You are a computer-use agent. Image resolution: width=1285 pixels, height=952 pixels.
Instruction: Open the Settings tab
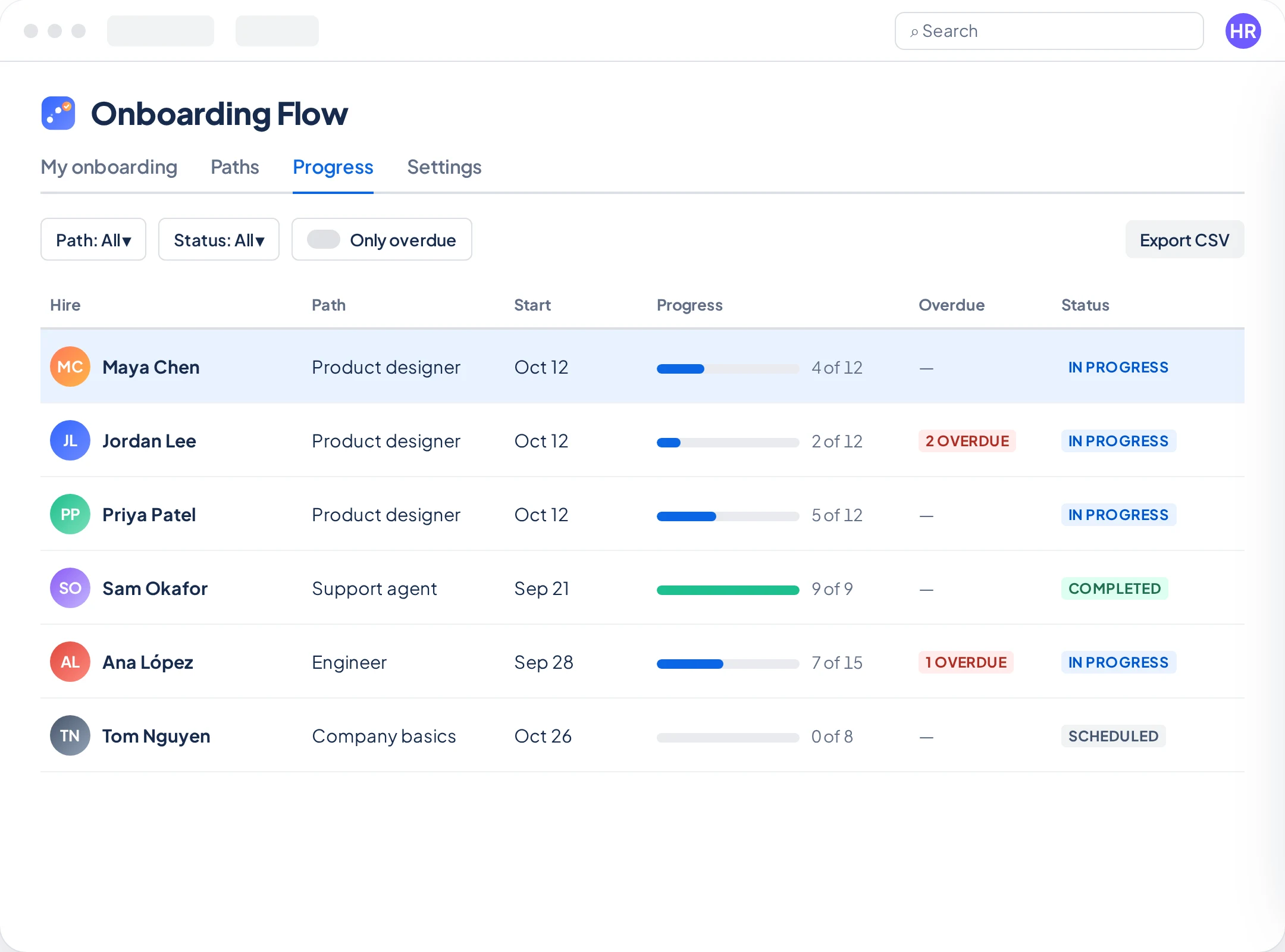(x=444, y=167)
